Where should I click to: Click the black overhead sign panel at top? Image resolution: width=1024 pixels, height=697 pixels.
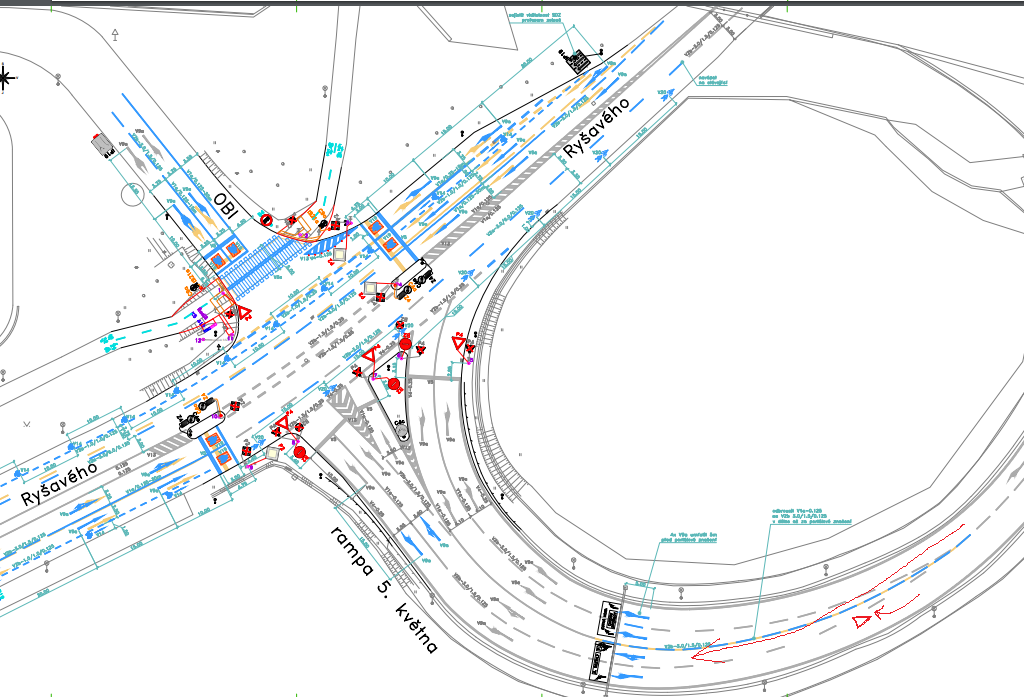click(x=579, y=61)
